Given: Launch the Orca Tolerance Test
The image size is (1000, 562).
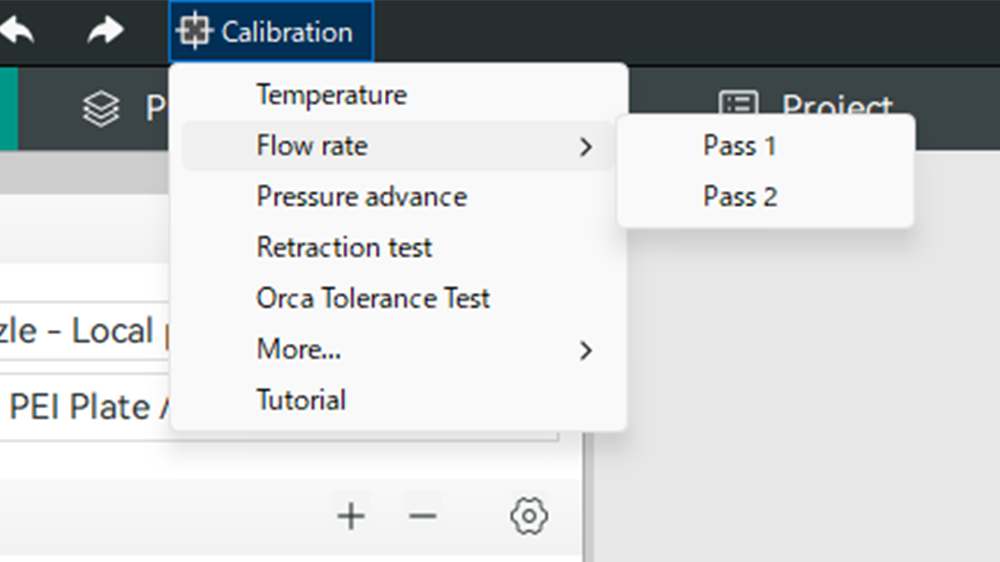Looking at the screenshot, I should coord(373,299).
